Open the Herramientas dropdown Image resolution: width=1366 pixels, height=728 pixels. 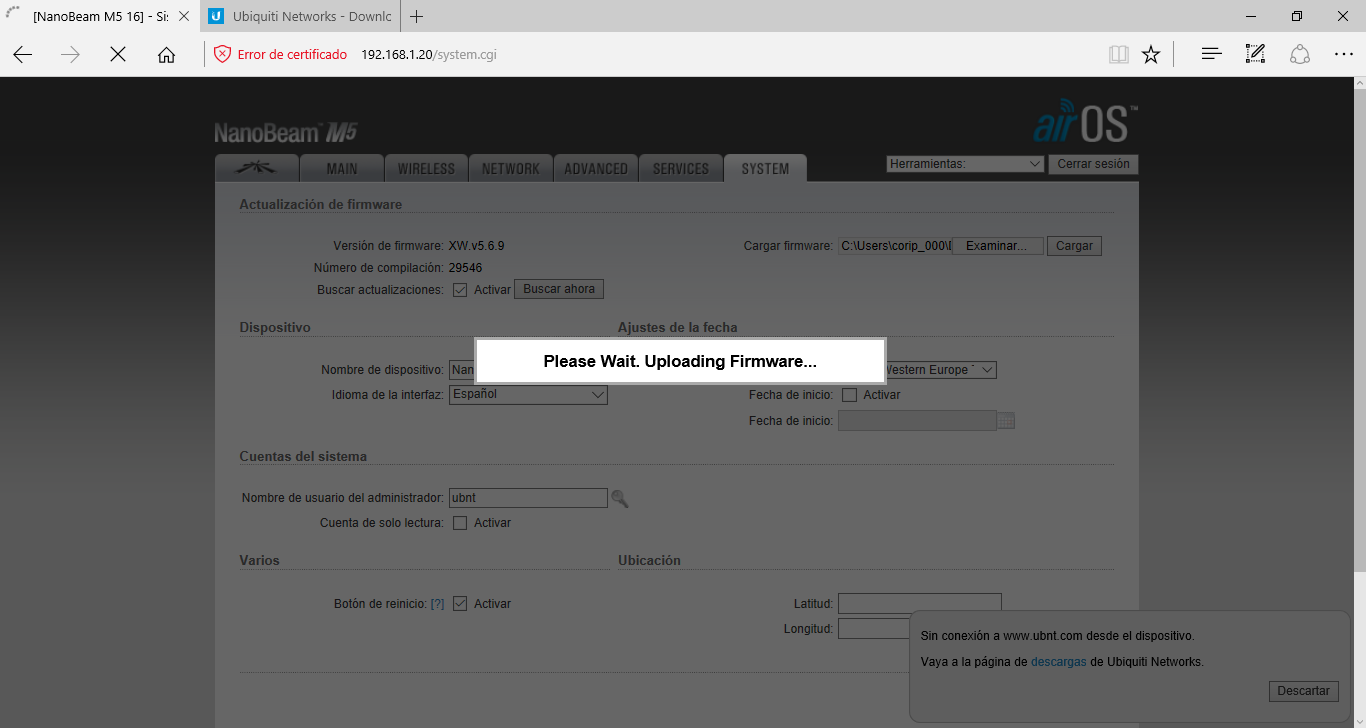click(x=965, y=164)
